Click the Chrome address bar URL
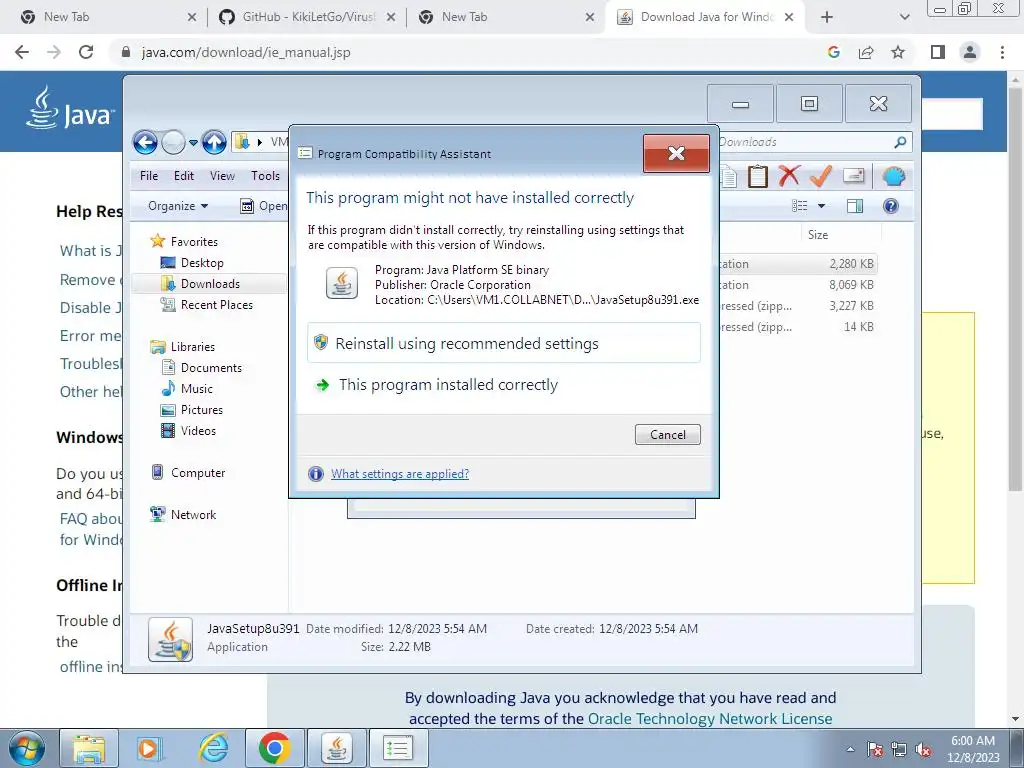The image size is (1024, 768). pos(246,52)
